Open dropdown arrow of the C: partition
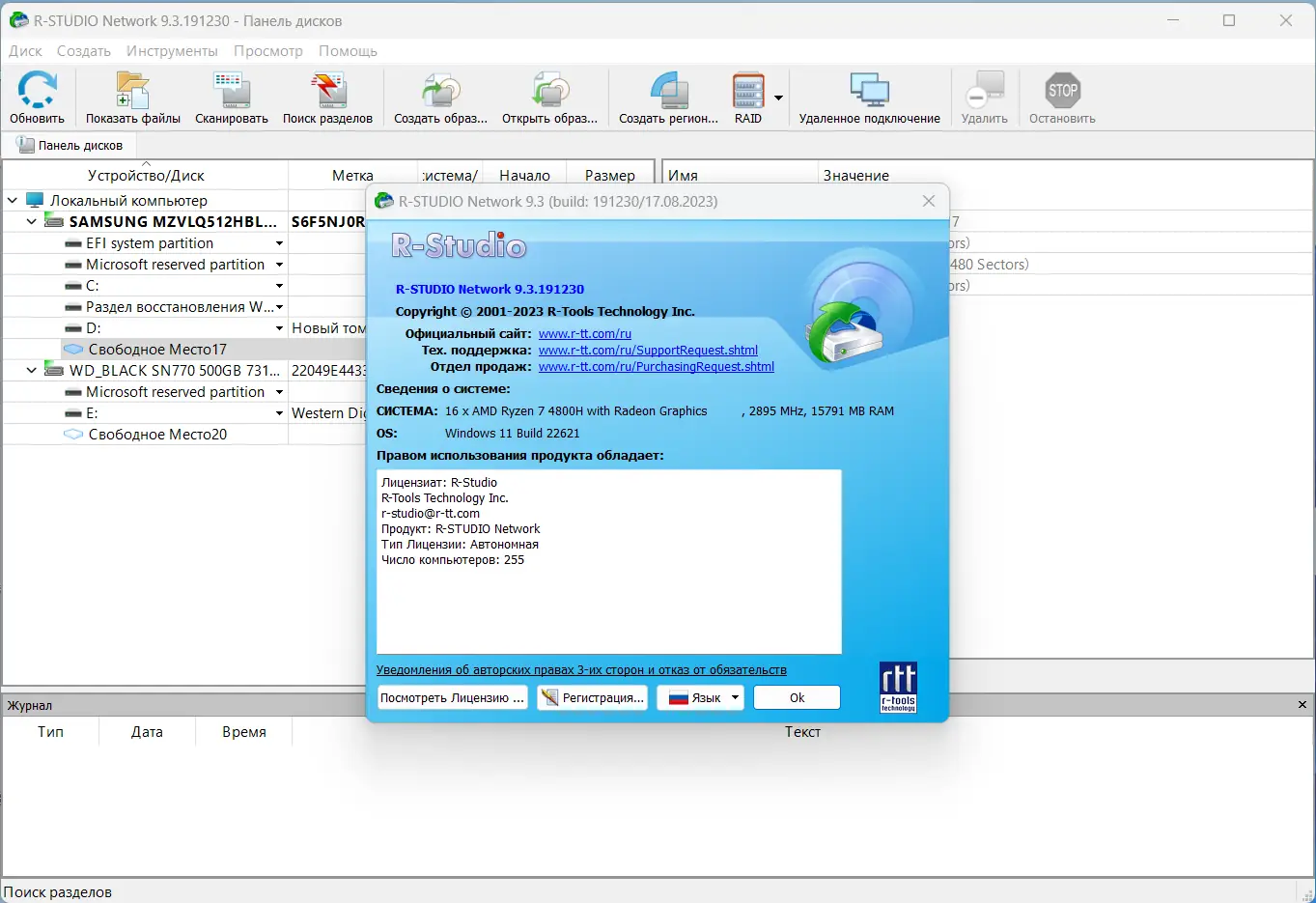This screenshot has width=1316, height=903. point(279,286)
